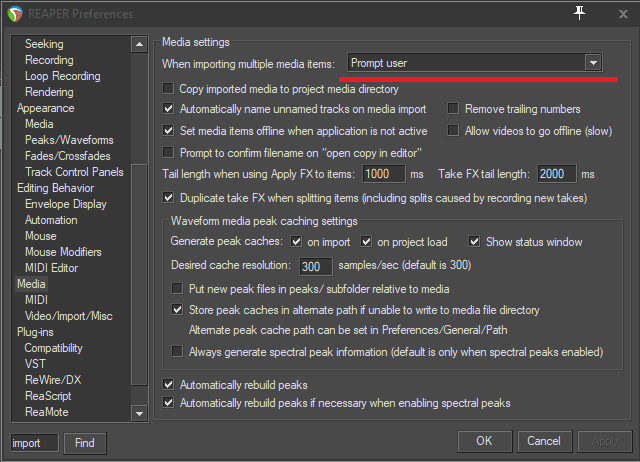640x462 pixels.
Task: Toggle Show status window checkbox
Action: (x=475, y=242)
